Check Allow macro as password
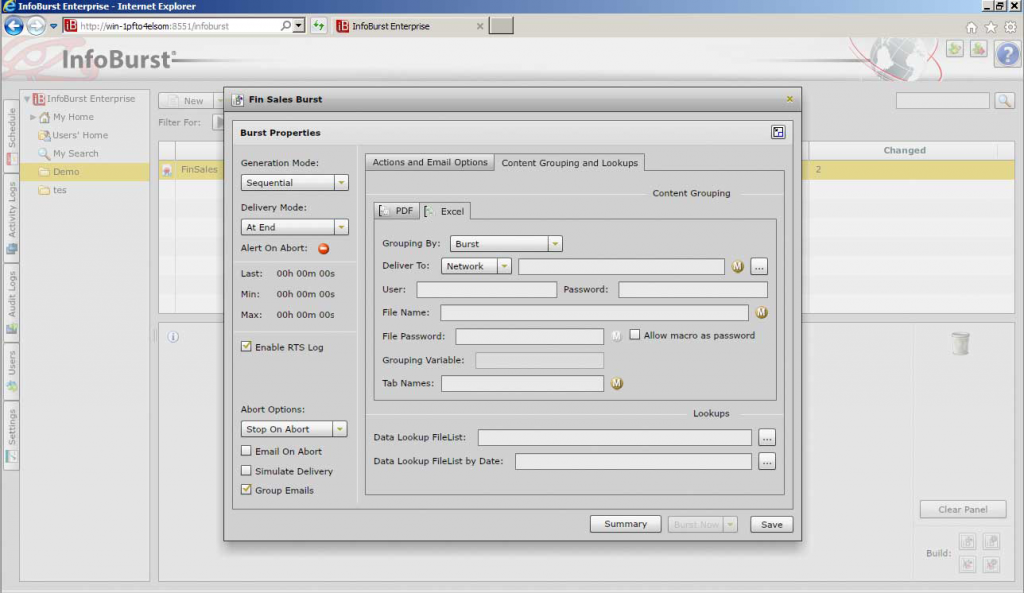Screen dimensions: 1024x593 point(635,334)
